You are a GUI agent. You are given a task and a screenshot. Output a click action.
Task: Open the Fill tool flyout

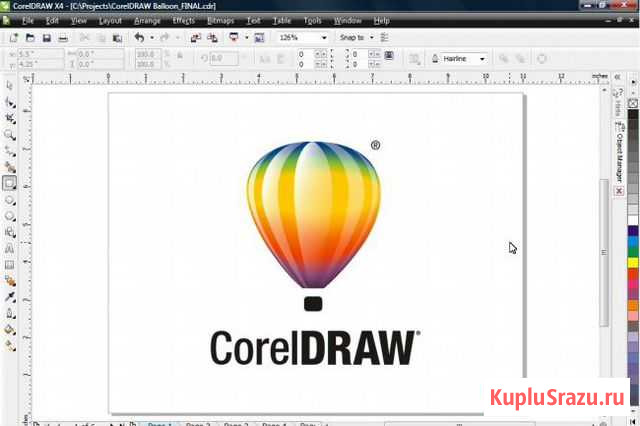(10, 330)
